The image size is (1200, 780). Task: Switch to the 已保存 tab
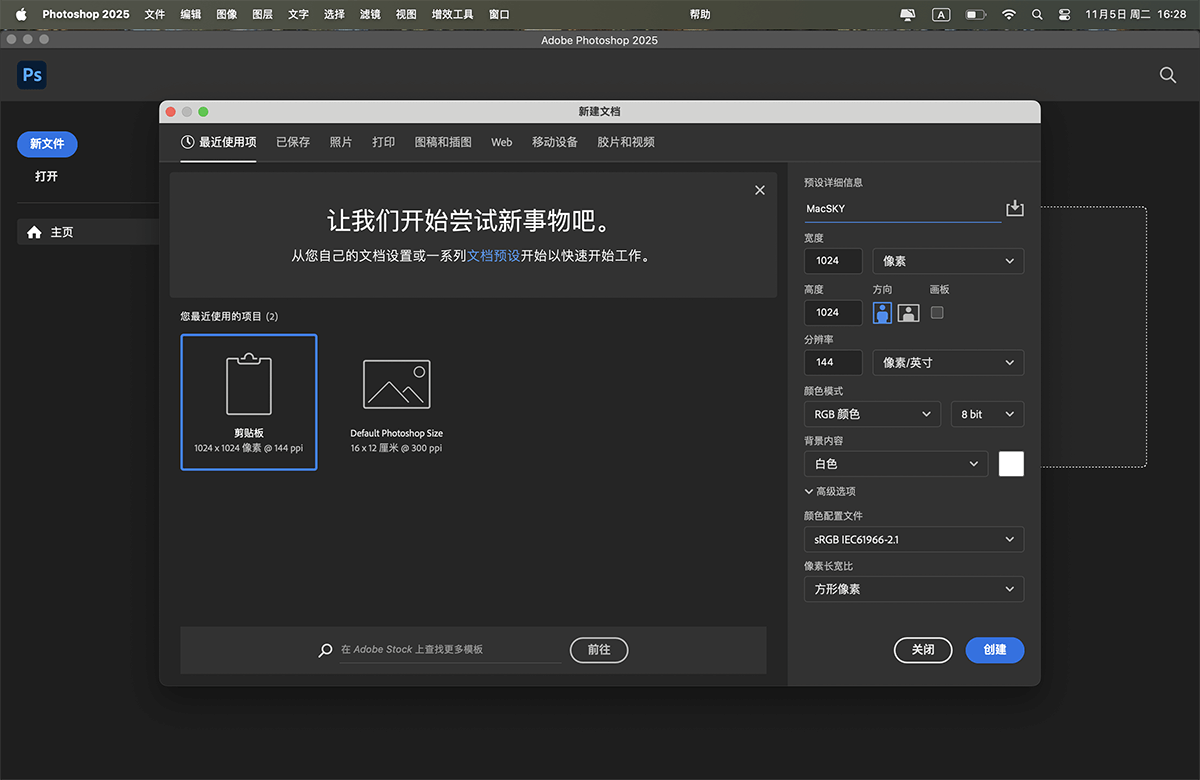[x=293, y=142]
